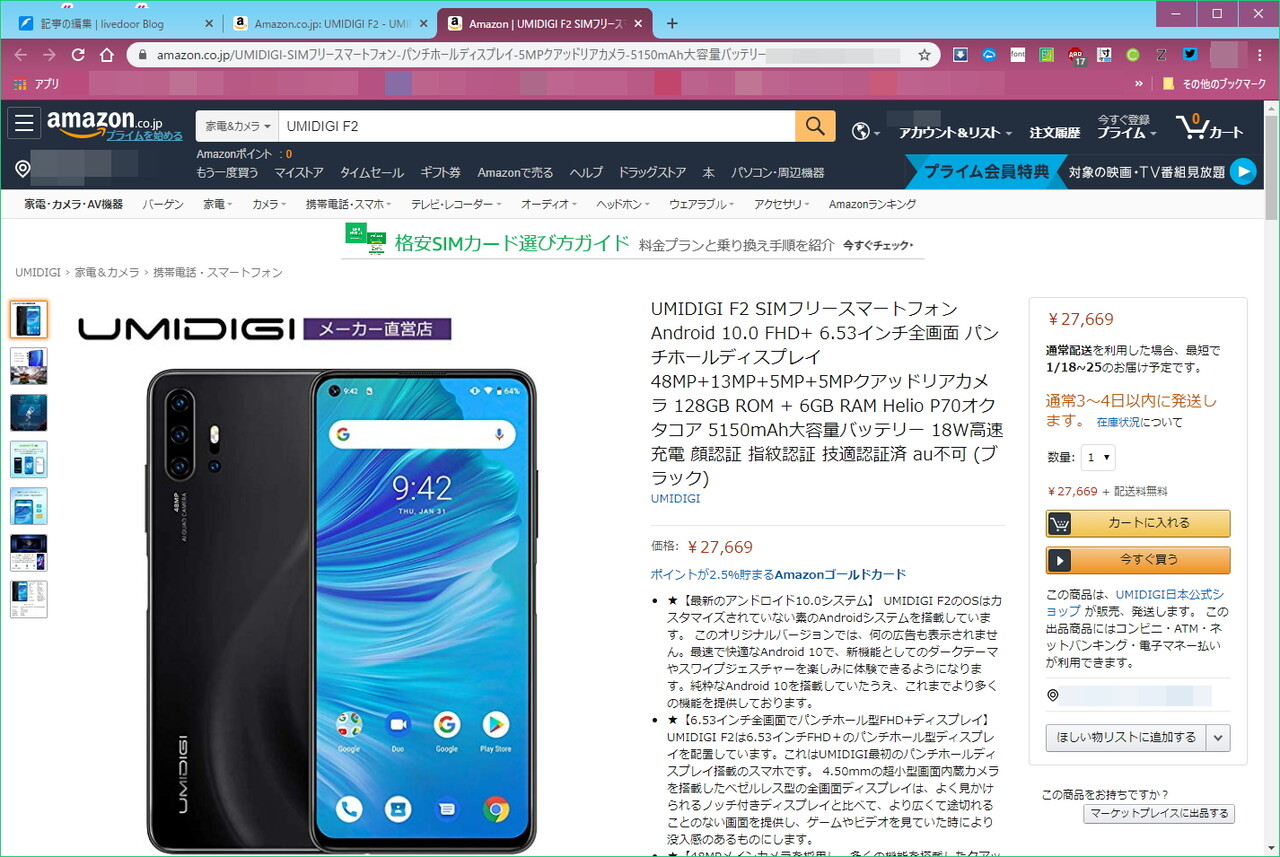Click 今すぐ買う buy now button
Viewport: 1280px width, 857px height.
[1138, 560]
